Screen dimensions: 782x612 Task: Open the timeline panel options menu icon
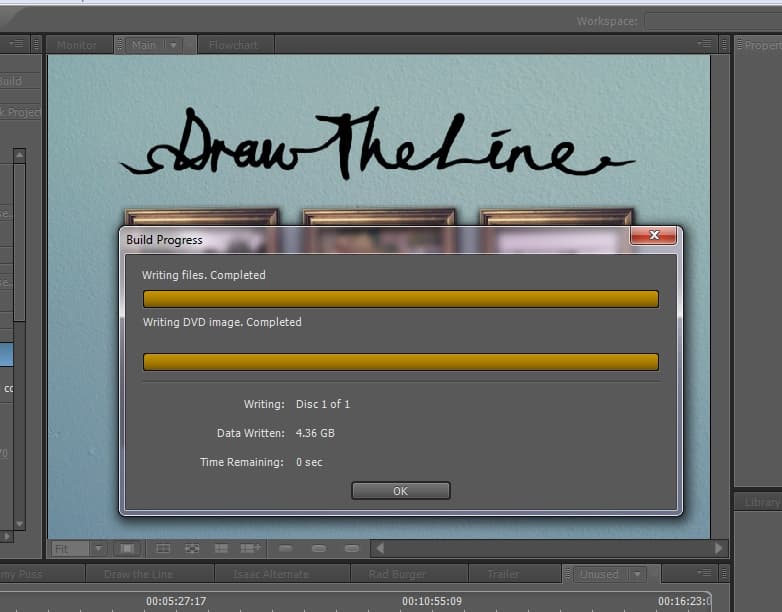pyautogui.click(x=706, y=574)
